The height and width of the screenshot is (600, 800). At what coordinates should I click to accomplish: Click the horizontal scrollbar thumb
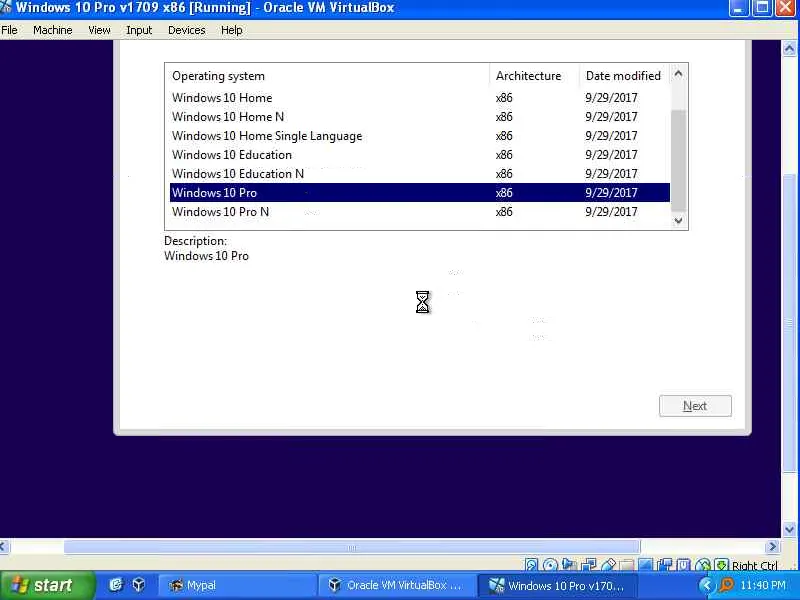pos(352,547)
